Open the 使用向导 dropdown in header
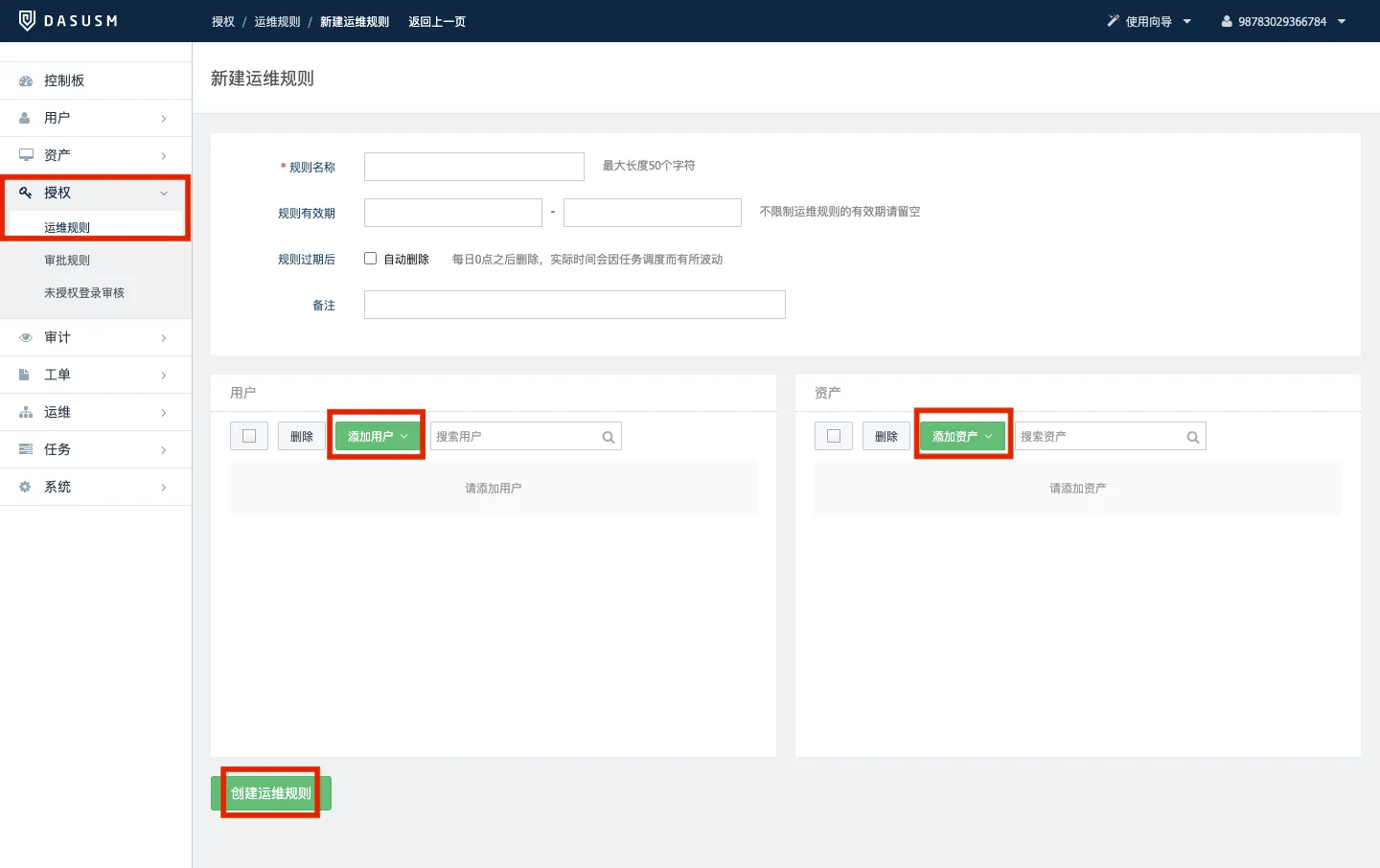Viewport: 1380px width, 868px height. pos(1149,21)
